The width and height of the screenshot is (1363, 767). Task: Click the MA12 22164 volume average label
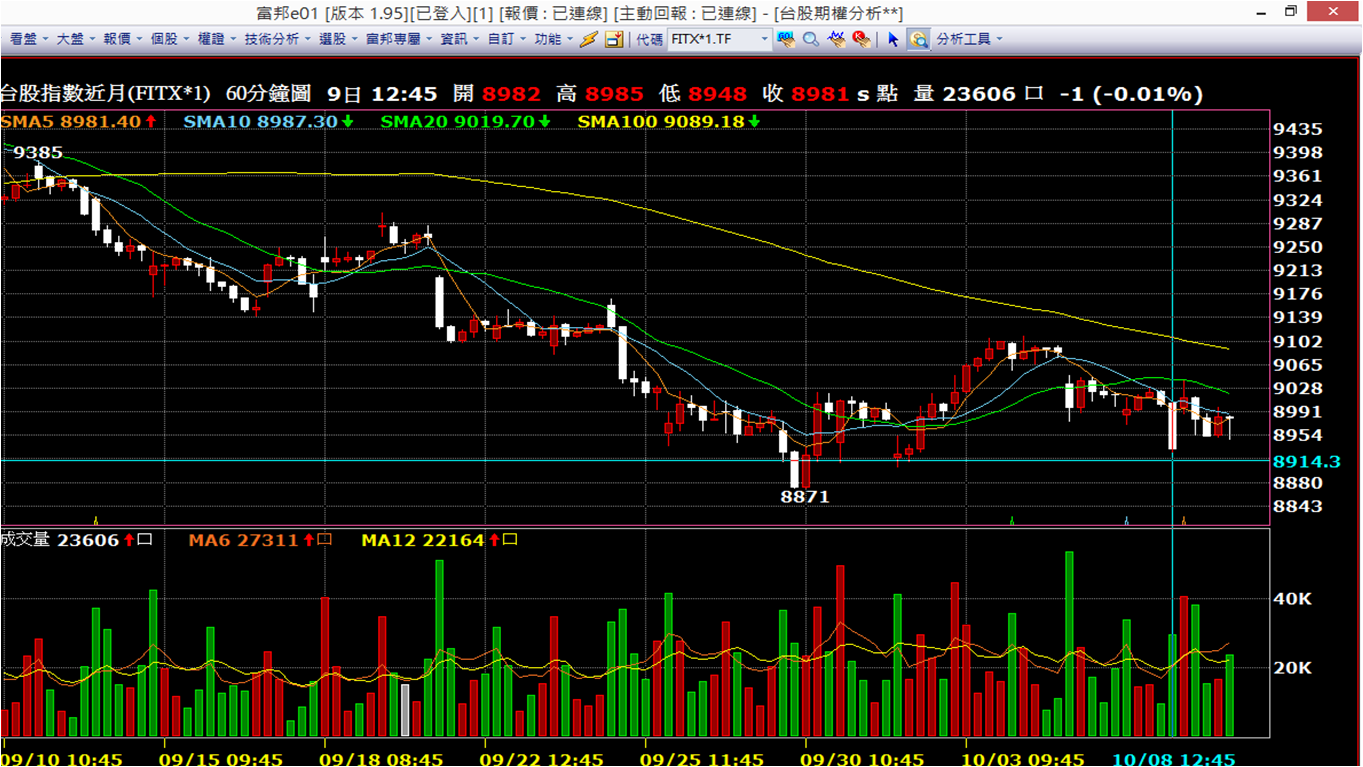pos(439,540)
